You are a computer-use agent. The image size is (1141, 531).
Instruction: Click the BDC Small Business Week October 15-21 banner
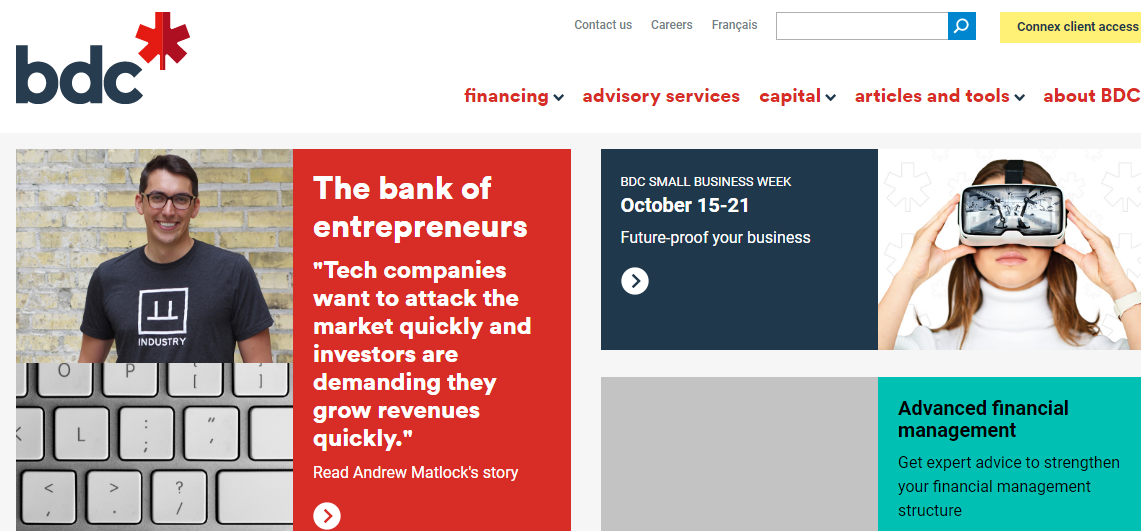[739, 205]
